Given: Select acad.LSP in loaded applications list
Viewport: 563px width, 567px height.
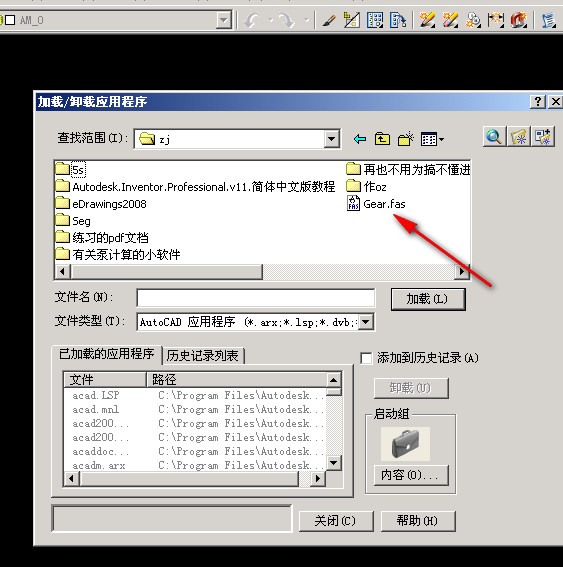Looking at the screenshot, I should pos(96,395).
